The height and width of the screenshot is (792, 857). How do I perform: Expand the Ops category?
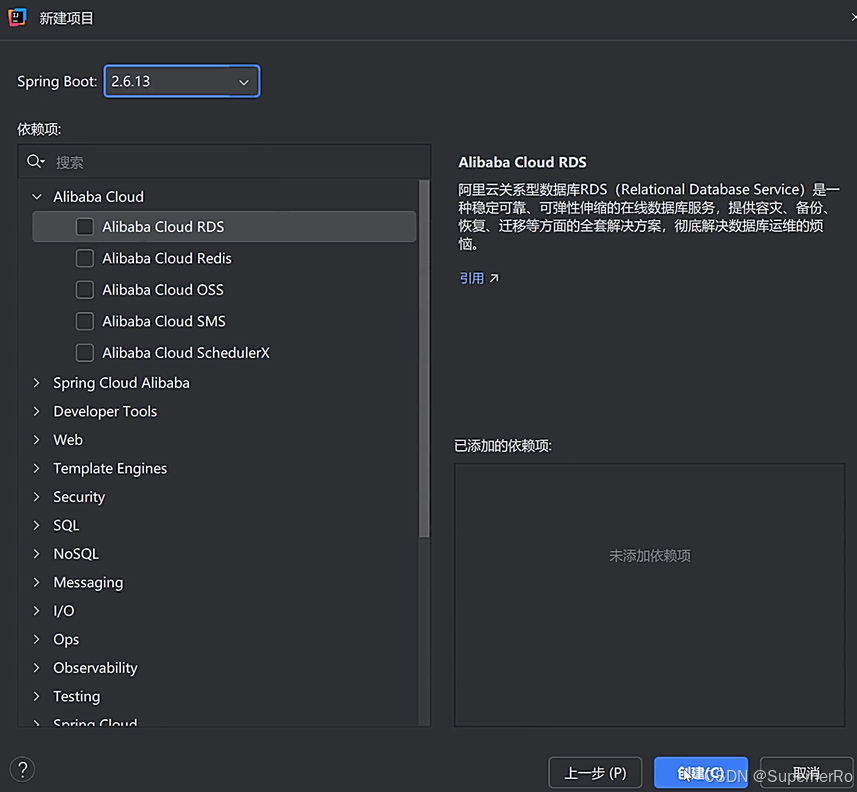coord(37,639)
